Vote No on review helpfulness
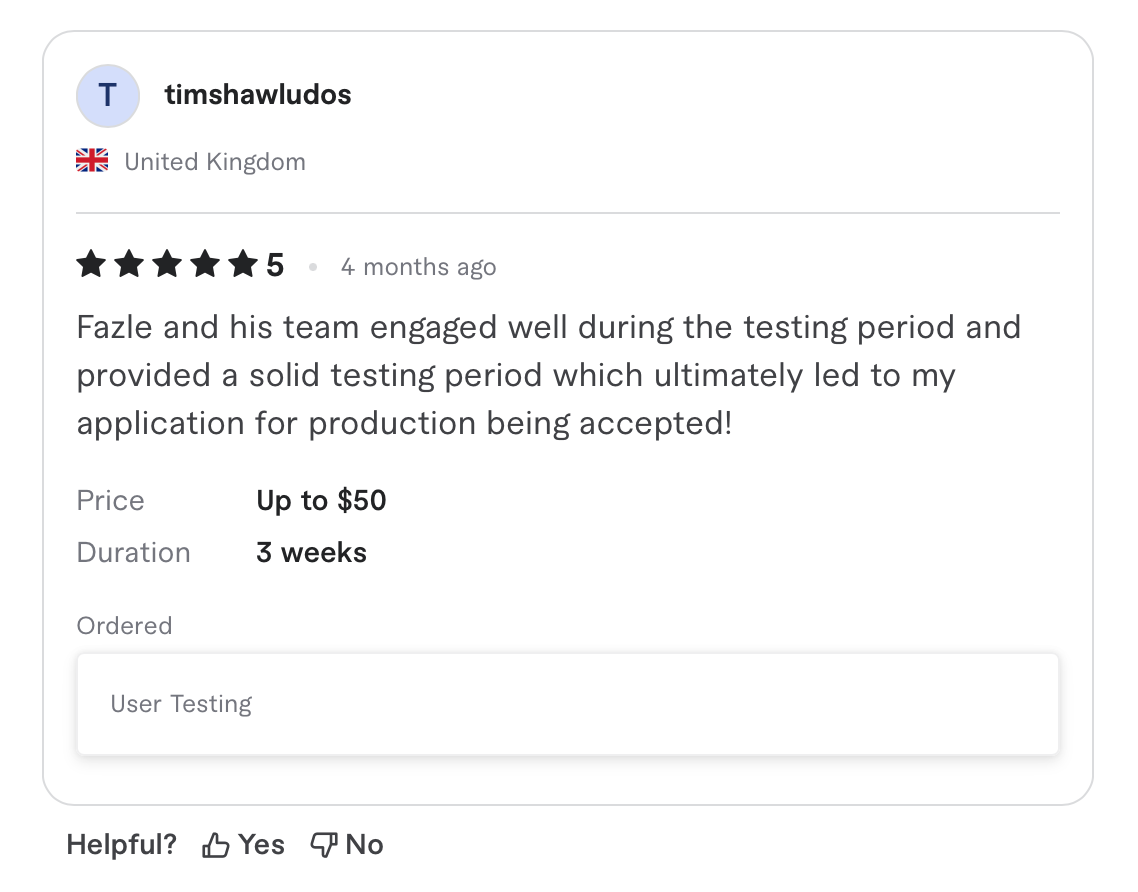Screen dimensions: 1138x892 [366, 844]
